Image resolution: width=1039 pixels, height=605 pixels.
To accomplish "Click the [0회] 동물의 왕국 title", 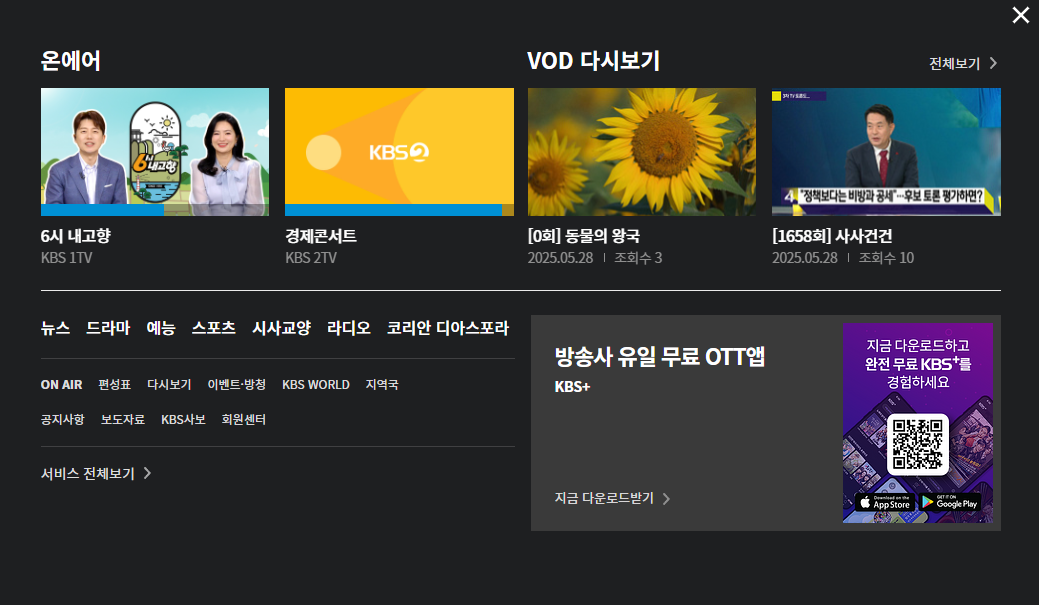I will 584,236.
